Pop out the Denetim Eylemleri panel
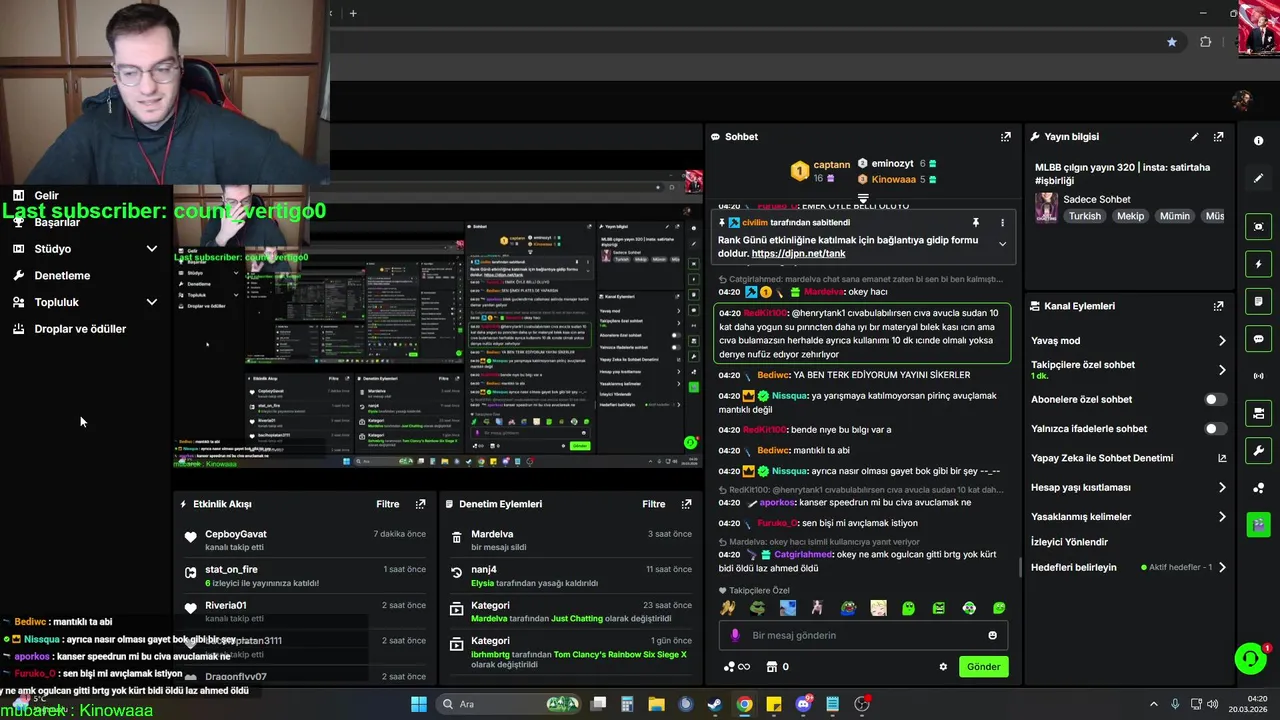The image size is (1280, 720). (686, 504)
